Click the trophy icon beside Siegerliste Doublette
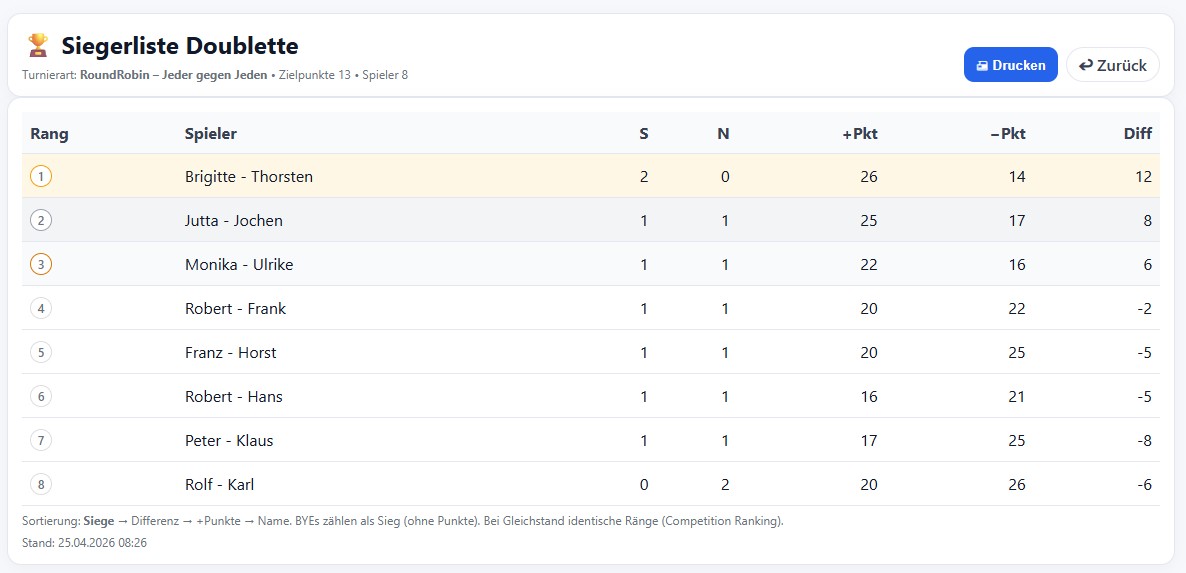Viewport: 1186px width, 573px height. (38, 45)
